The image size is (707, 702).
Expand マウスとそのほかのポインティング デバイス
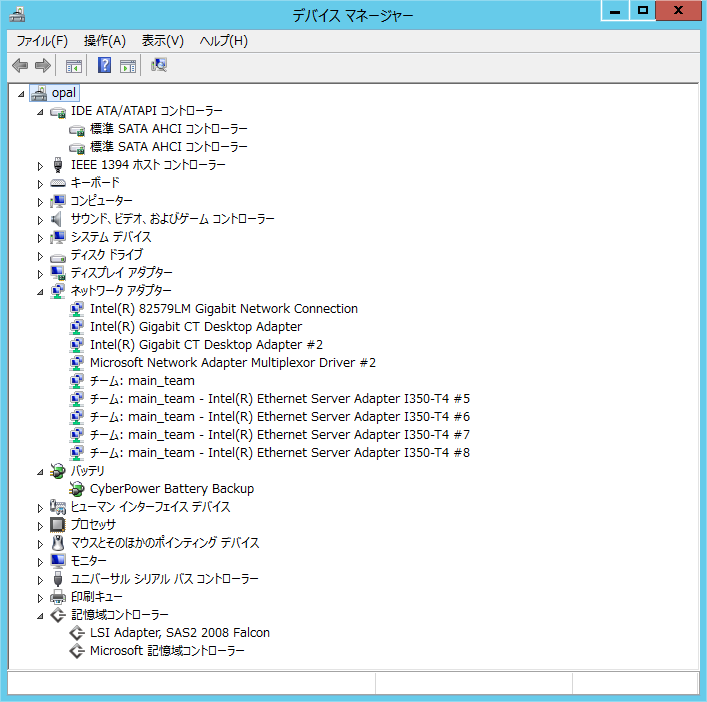click(40, 544)
